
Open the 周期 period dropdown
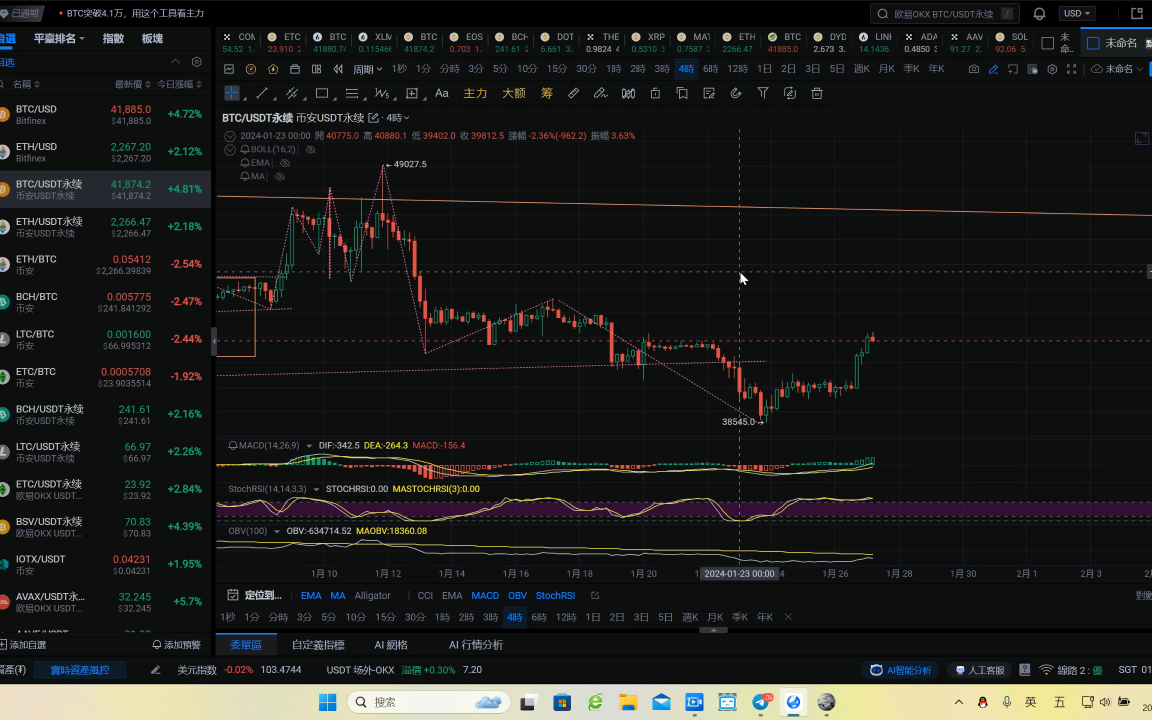point(367,69)
